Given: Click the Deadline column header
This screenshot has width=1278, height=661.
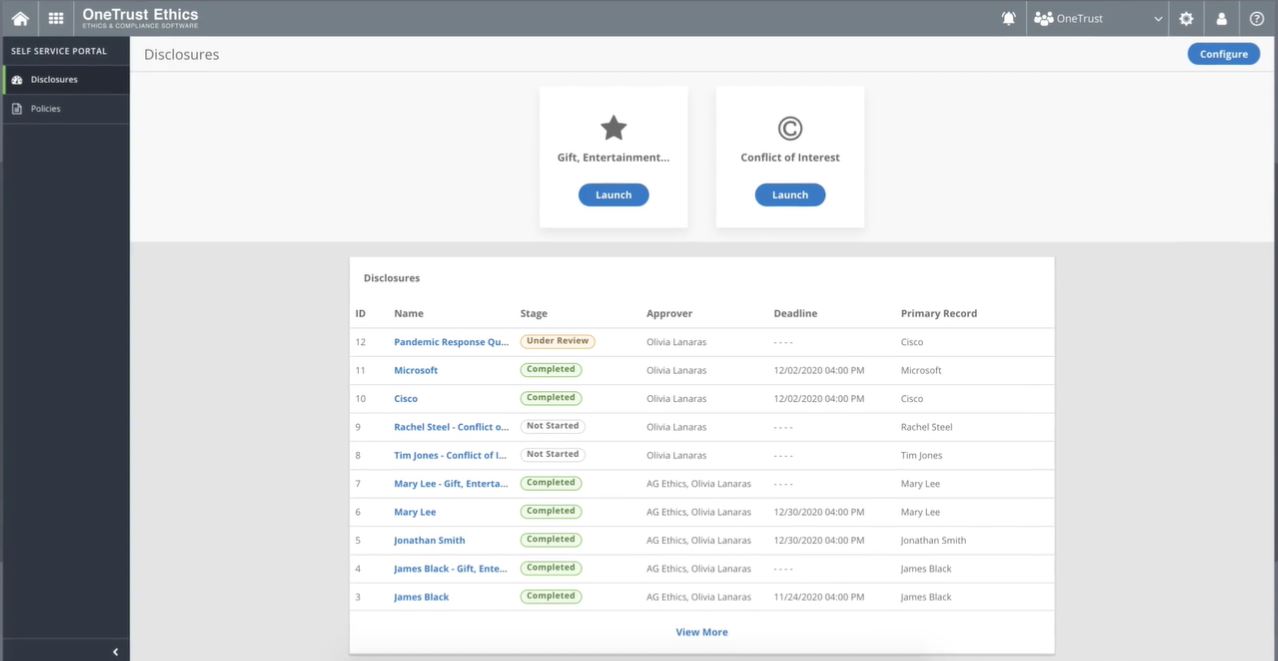Looking at the screenshot, I should coord(795,313).
